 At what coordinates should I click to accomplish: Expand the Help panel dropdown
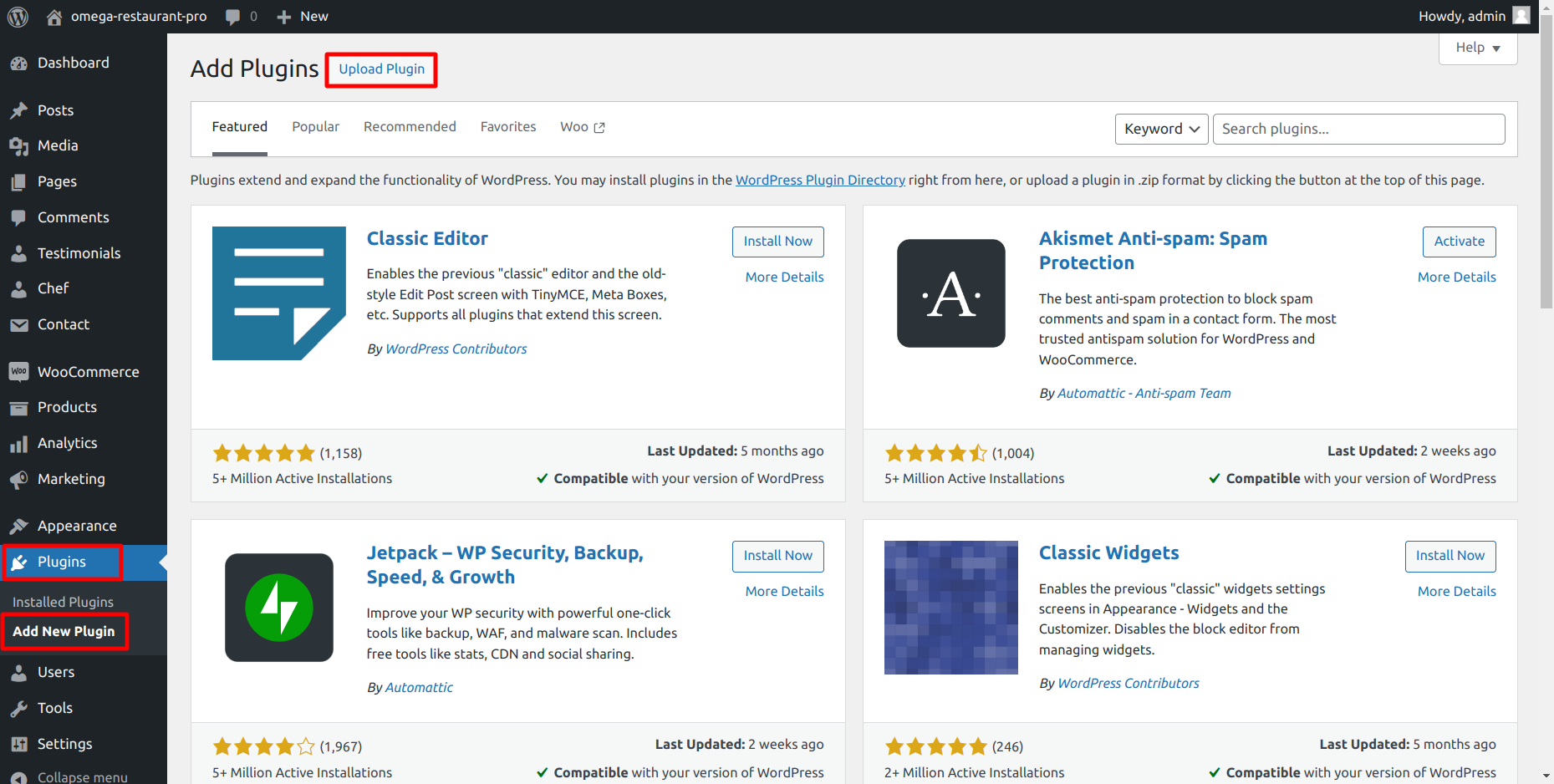point(1477,48)
